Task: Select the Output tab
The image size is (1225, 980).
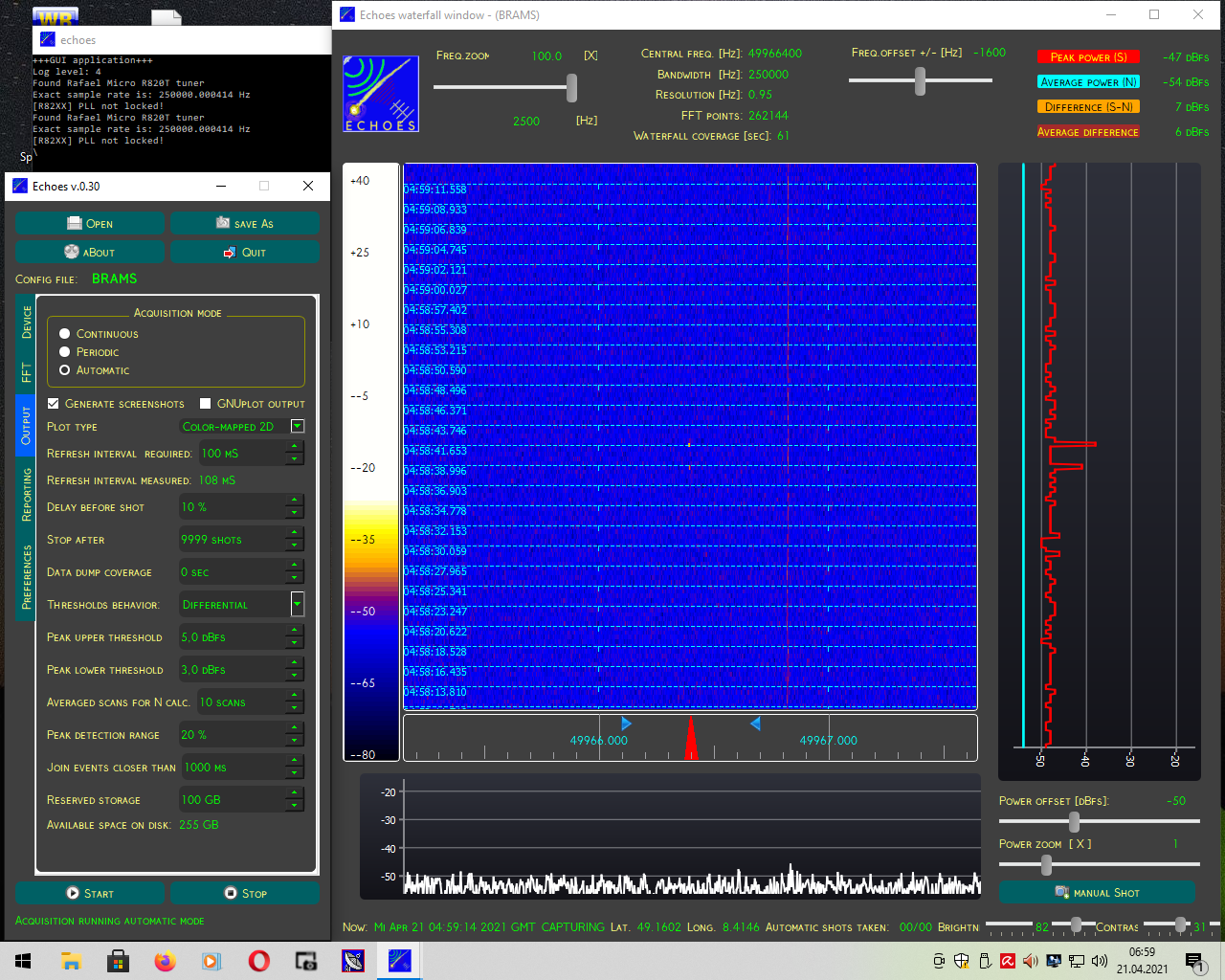Action: [x=26, y=426]
